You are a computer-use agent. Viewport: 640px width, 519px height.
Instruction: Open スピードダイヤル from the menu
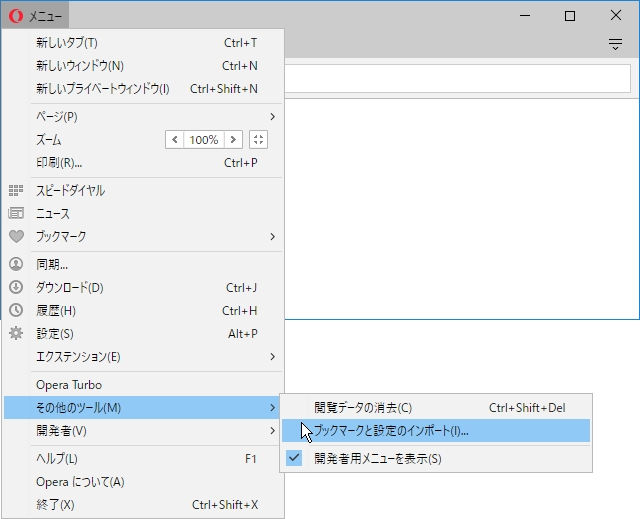(x=143, y=191)
